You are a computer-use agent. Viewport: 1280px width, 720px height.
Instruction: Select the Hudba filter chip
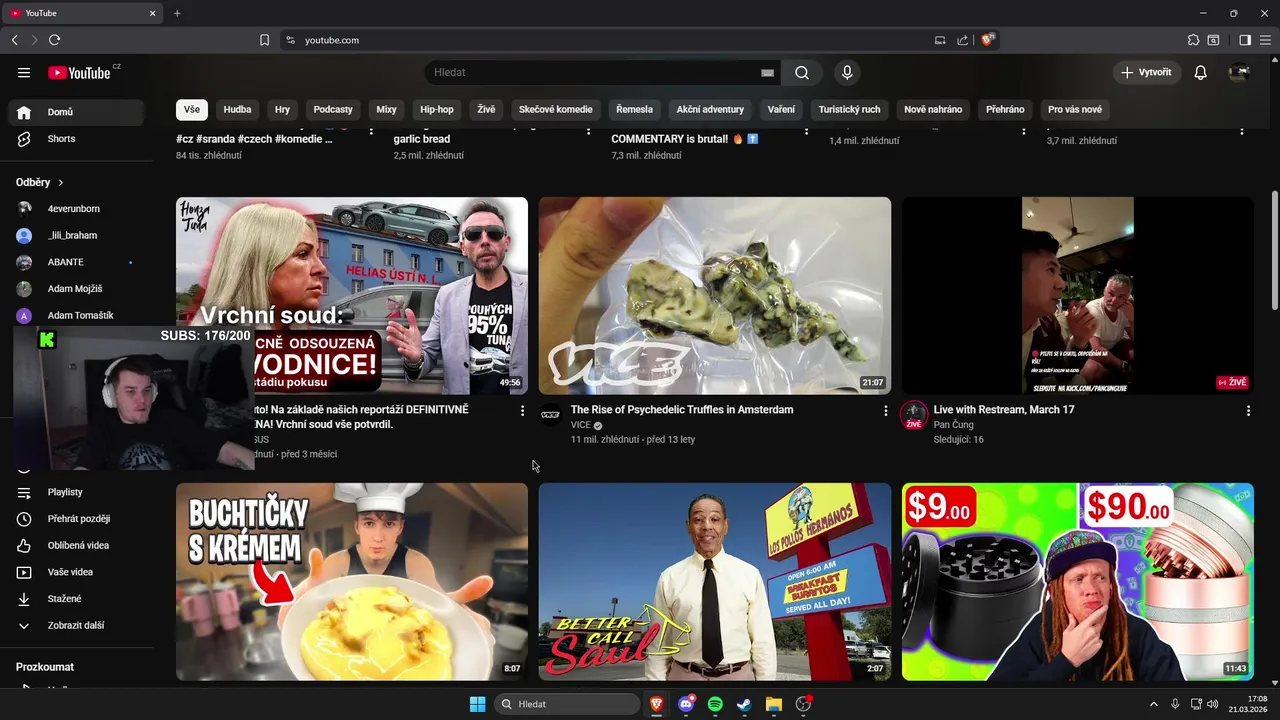pos(237,110)
